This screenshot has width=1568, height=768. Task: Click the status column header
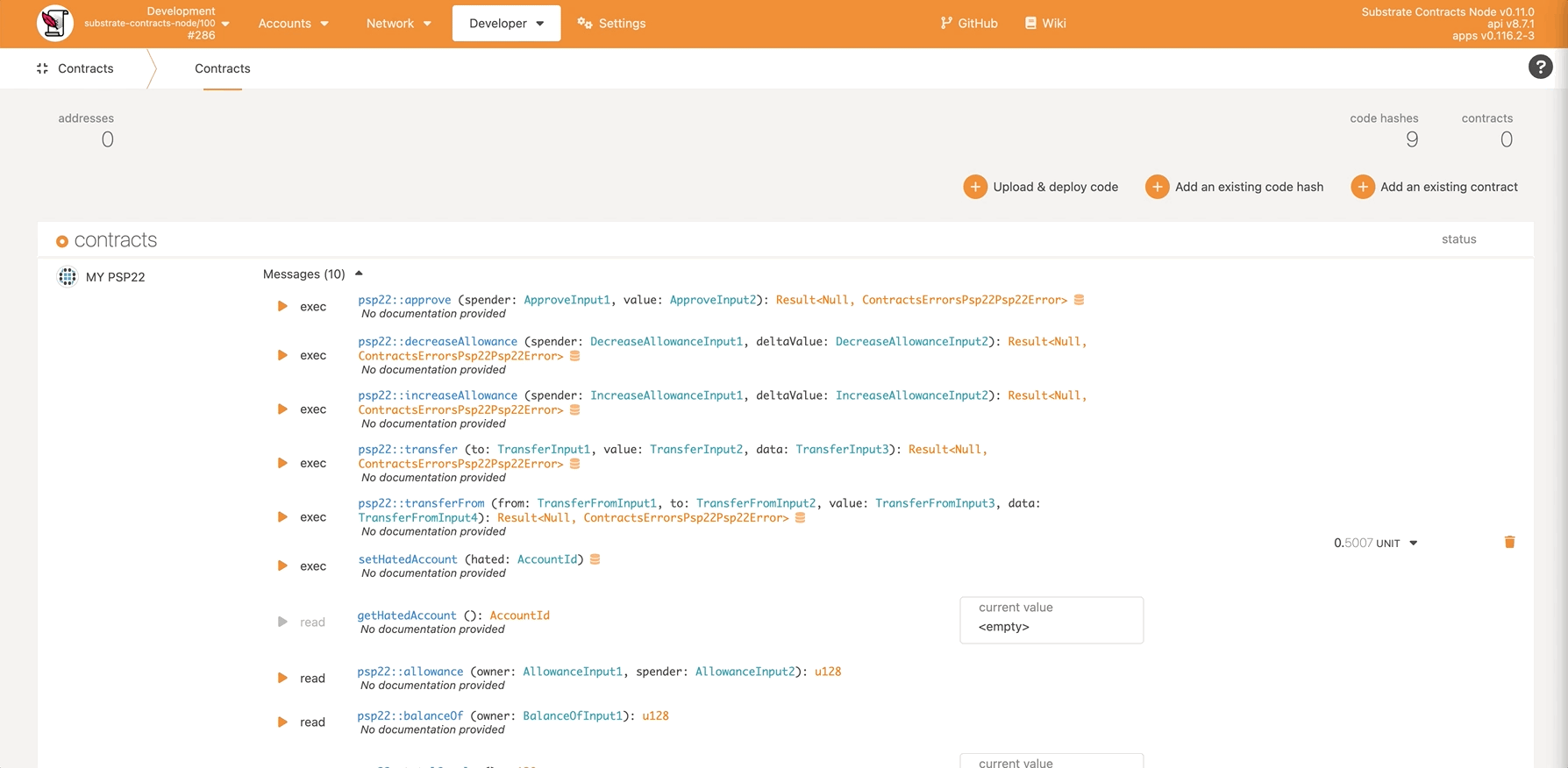[1458, 239]
